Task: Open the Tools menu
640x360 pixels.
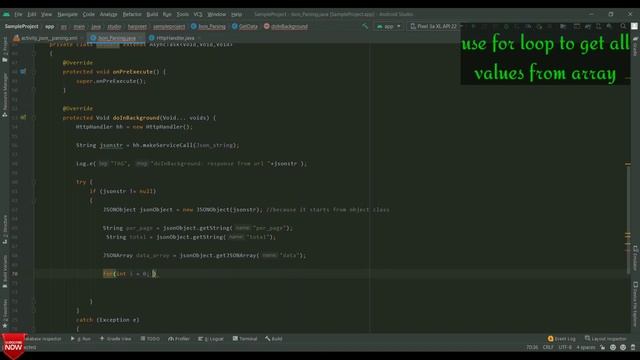Action: coord(182,14)
